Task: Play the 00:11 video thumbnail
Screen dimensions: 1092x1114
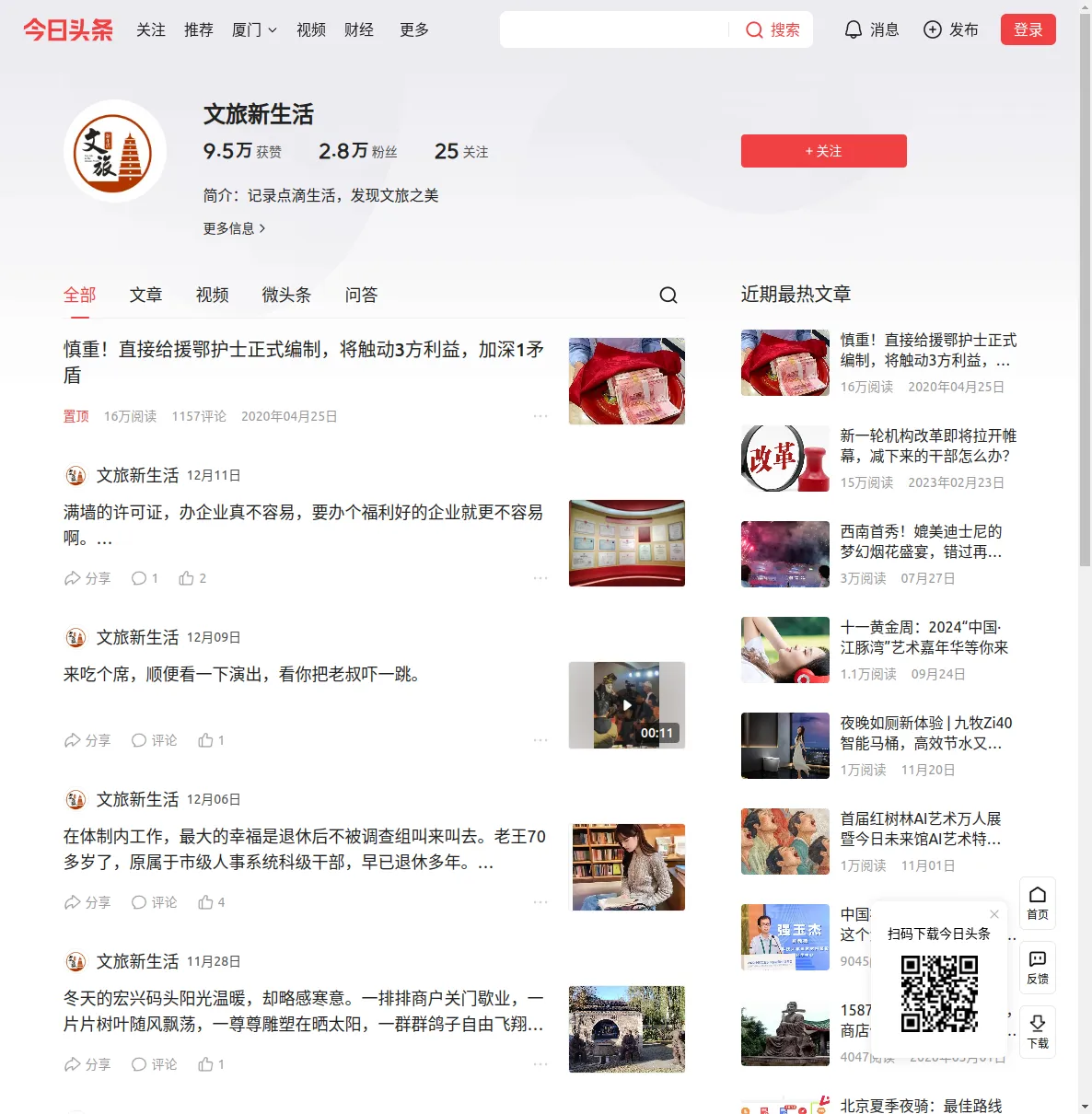Action: (627, 705)
